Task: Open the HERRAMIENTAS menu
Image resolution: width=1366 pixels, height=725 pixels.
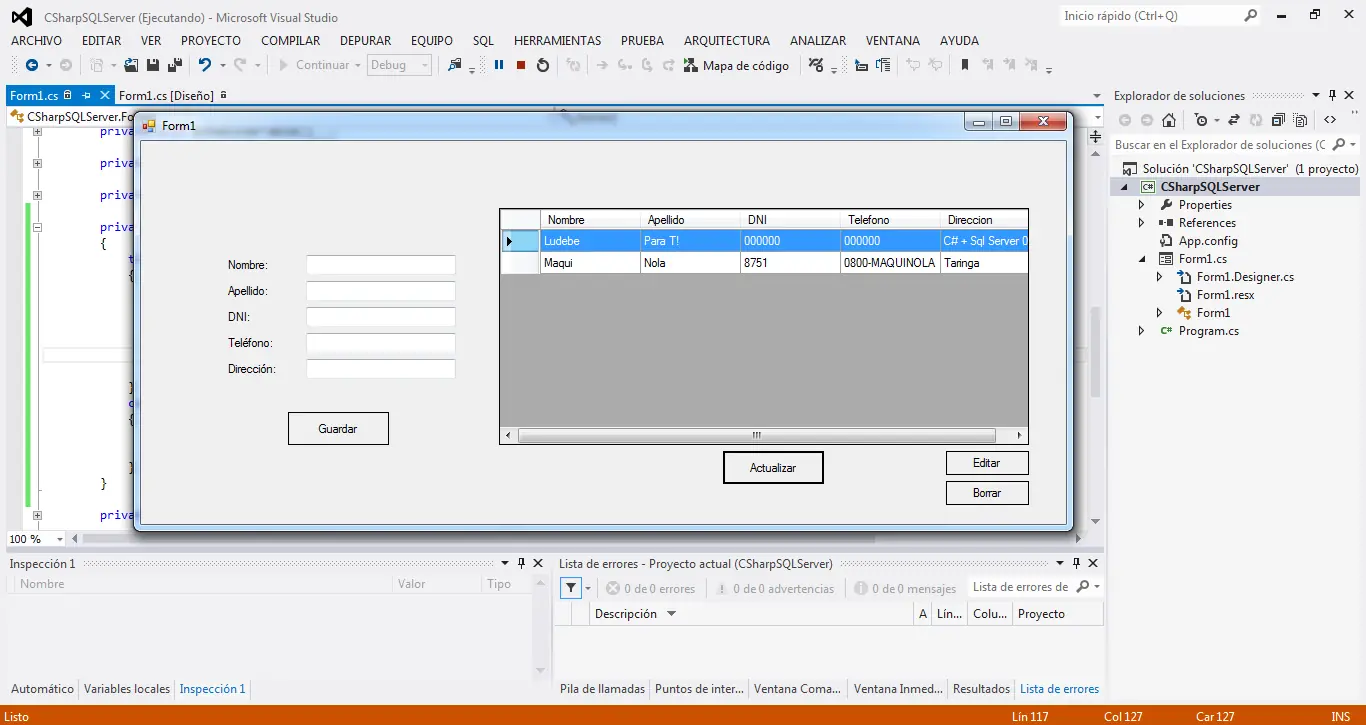Action: 558,41
